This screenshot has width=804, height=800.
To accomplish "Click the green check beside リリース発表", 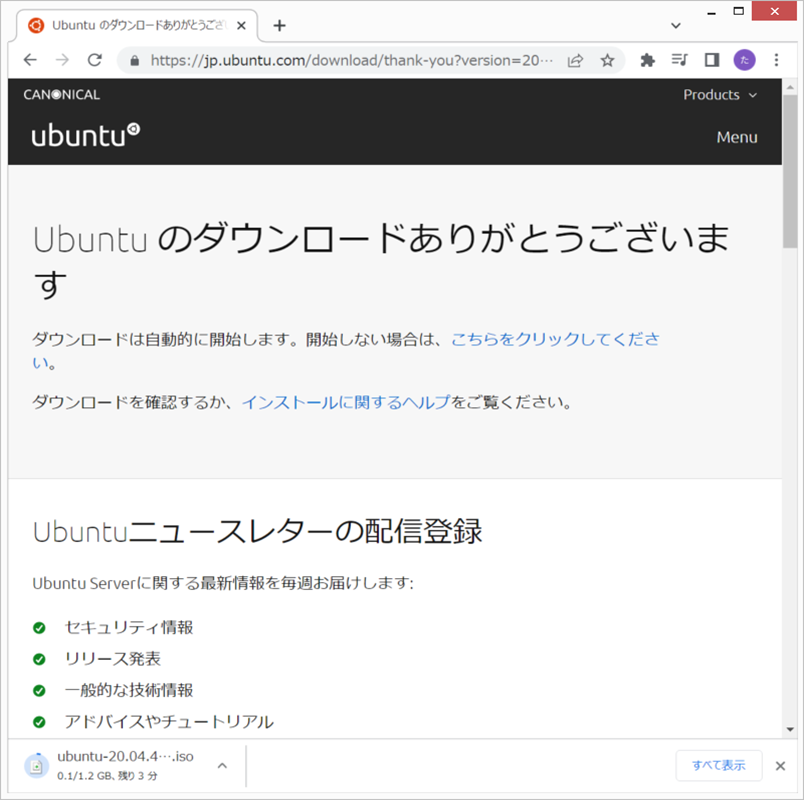I will click(x=39, y=659).
